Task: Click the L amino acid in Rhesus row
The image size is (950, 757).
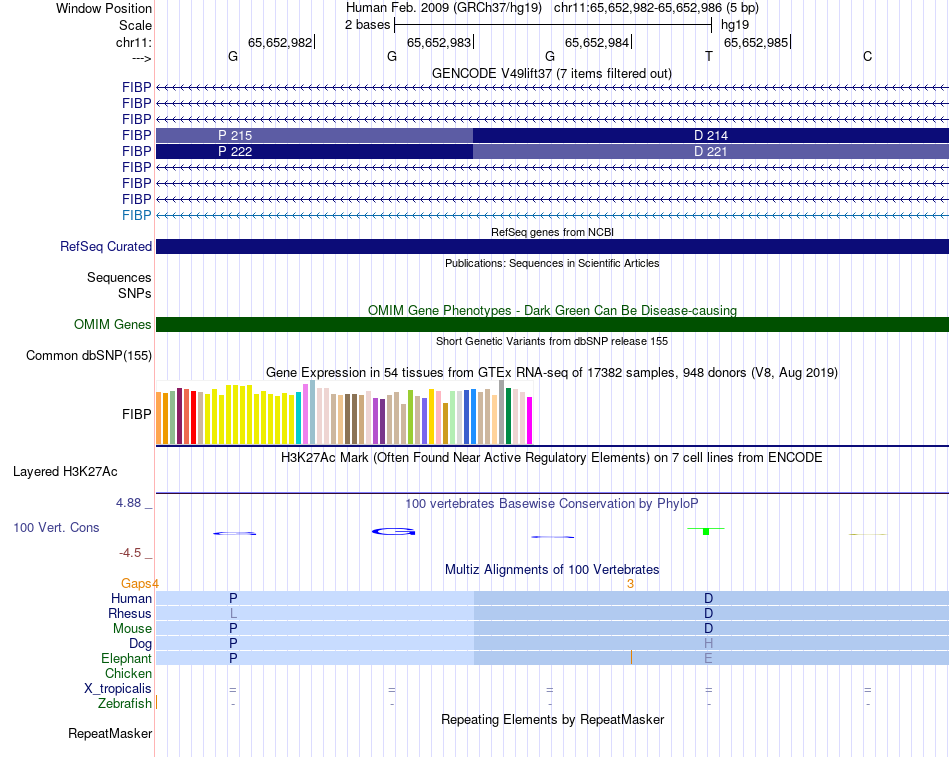Action: click(233, 613)
